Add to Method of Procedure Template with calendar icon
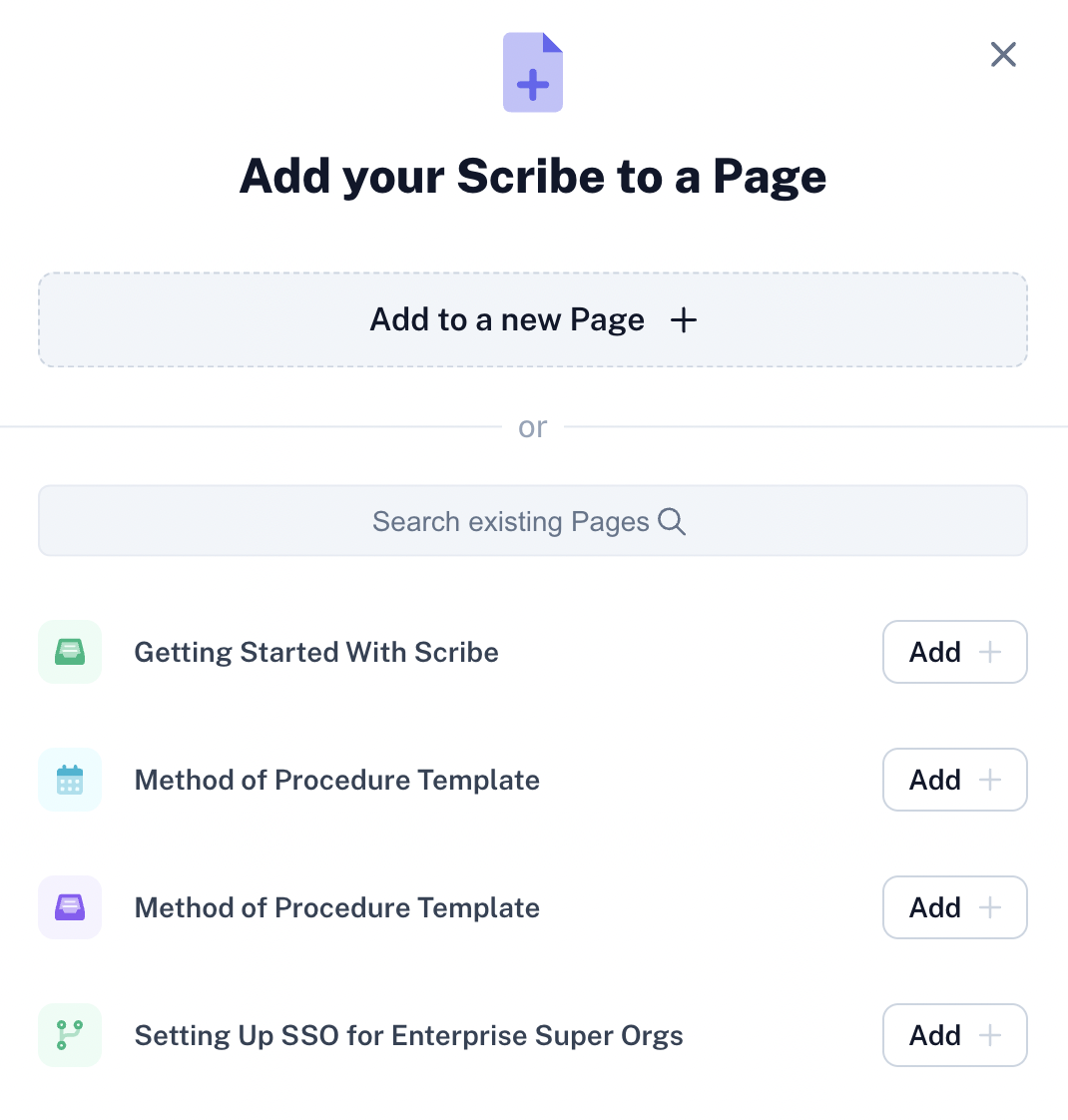Image resolution: width=1068 pixels, height=1120 pixels. 955,780
